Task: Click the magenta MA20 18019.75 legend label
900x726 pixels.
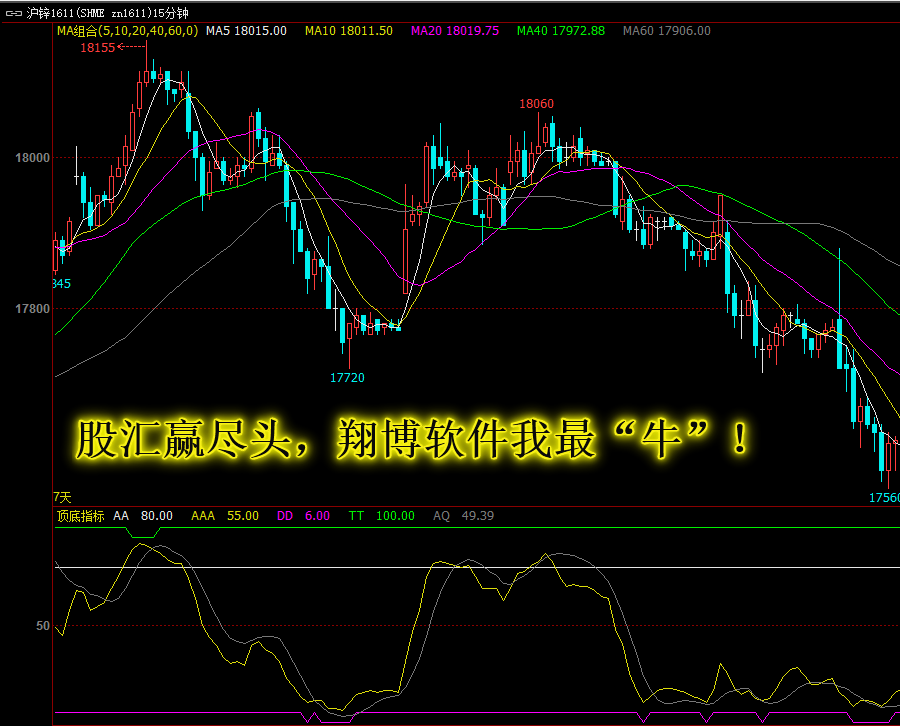Action: click(455, 31)
